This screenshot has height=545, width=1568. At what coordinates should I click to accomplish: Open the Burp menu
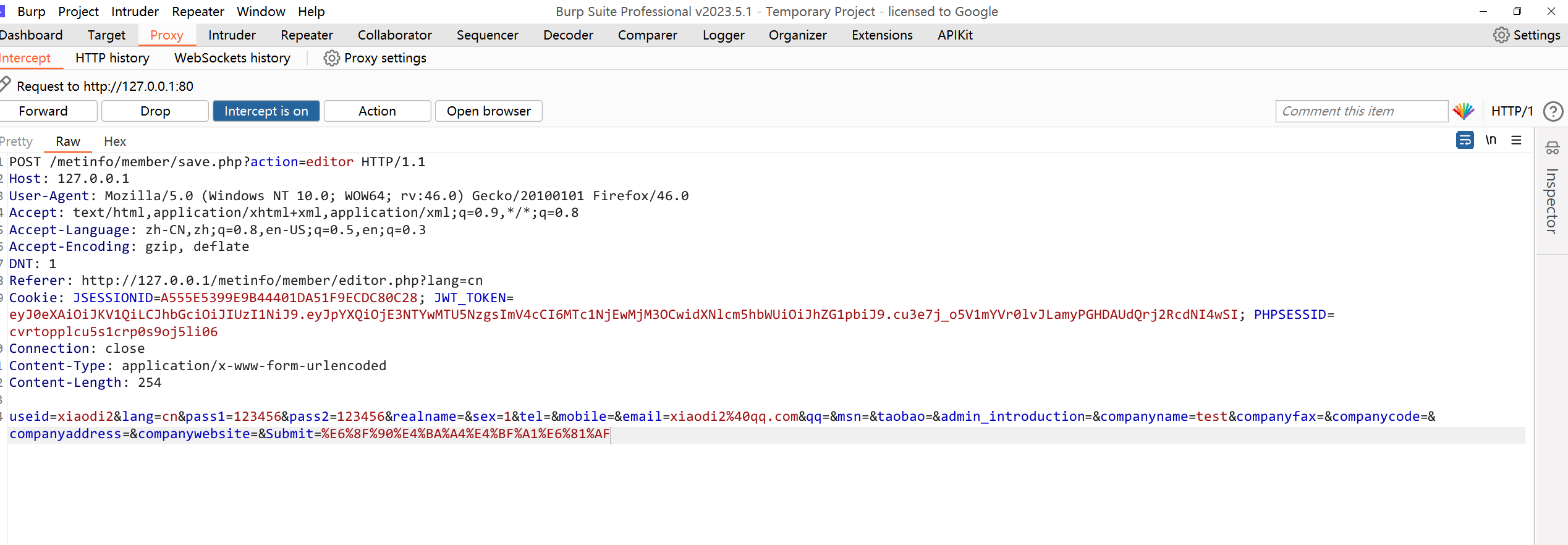pos(32,12)
